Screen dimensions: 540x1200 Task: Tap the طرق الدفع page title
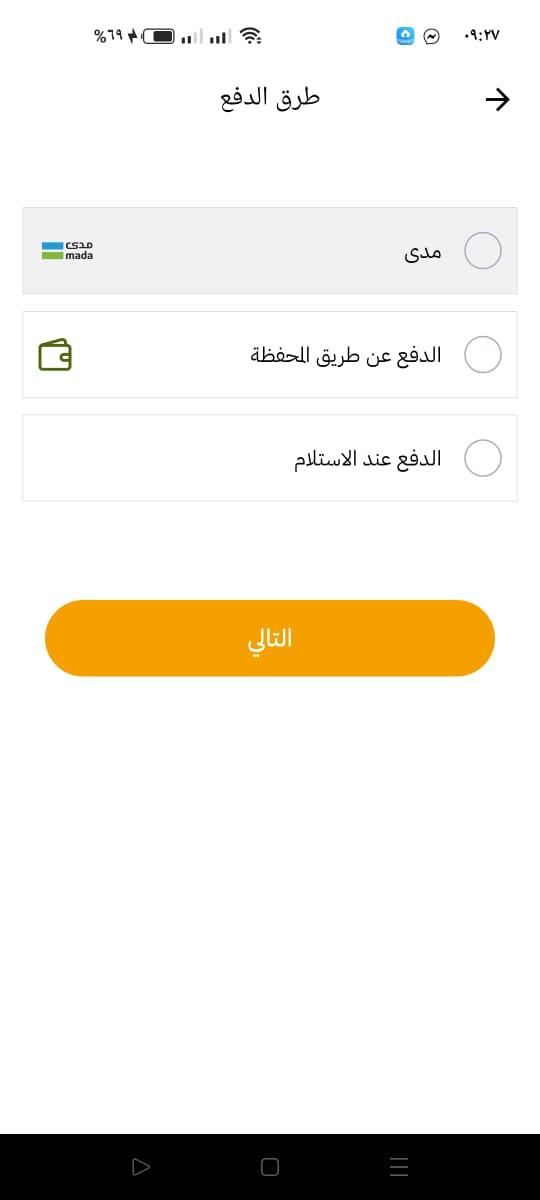pyautogui.click(x=270, y=98)
